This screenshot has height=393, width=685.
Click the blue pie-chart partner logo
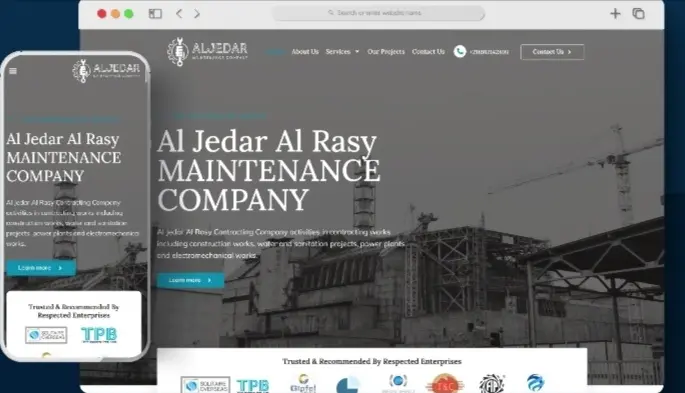[x=348, y=385]
